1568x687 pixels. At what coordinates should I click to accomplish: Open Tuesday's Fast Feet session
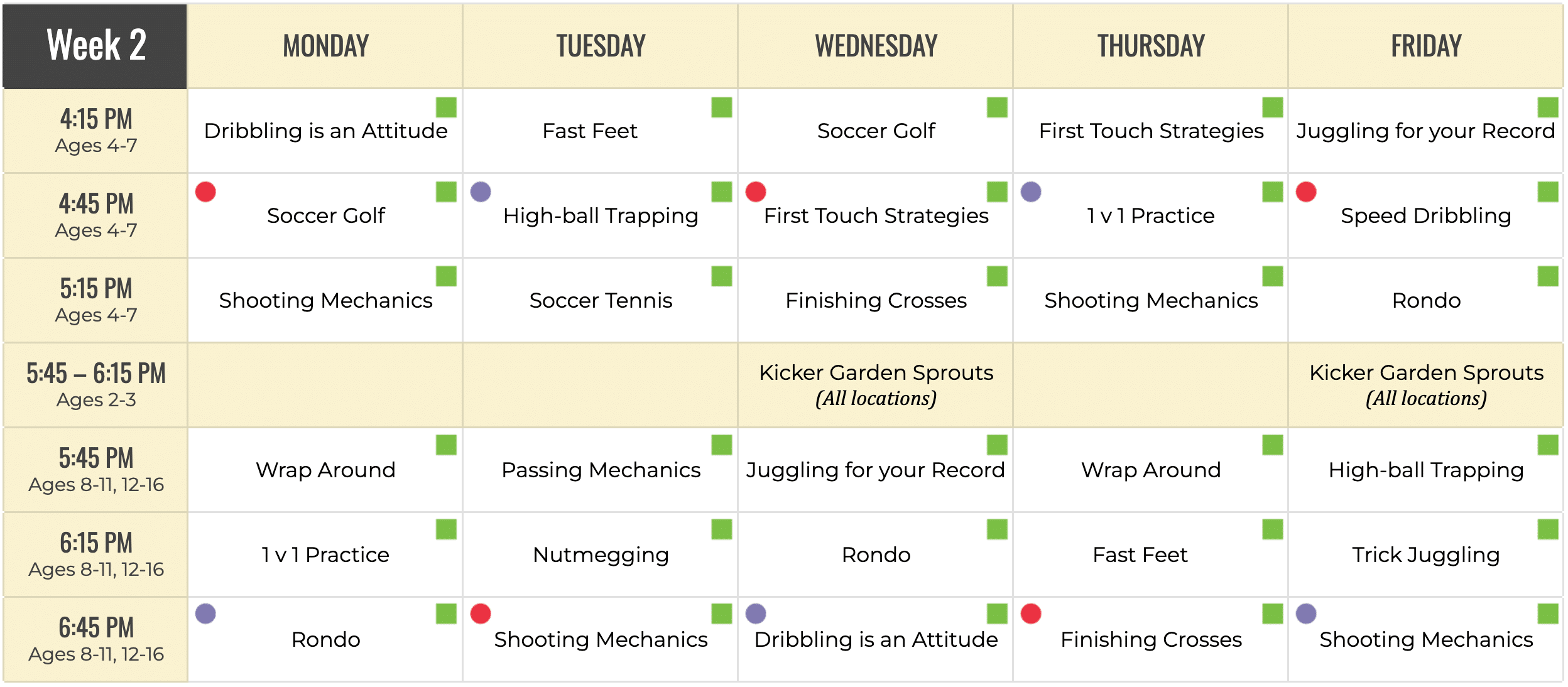[x=589, y=131]
